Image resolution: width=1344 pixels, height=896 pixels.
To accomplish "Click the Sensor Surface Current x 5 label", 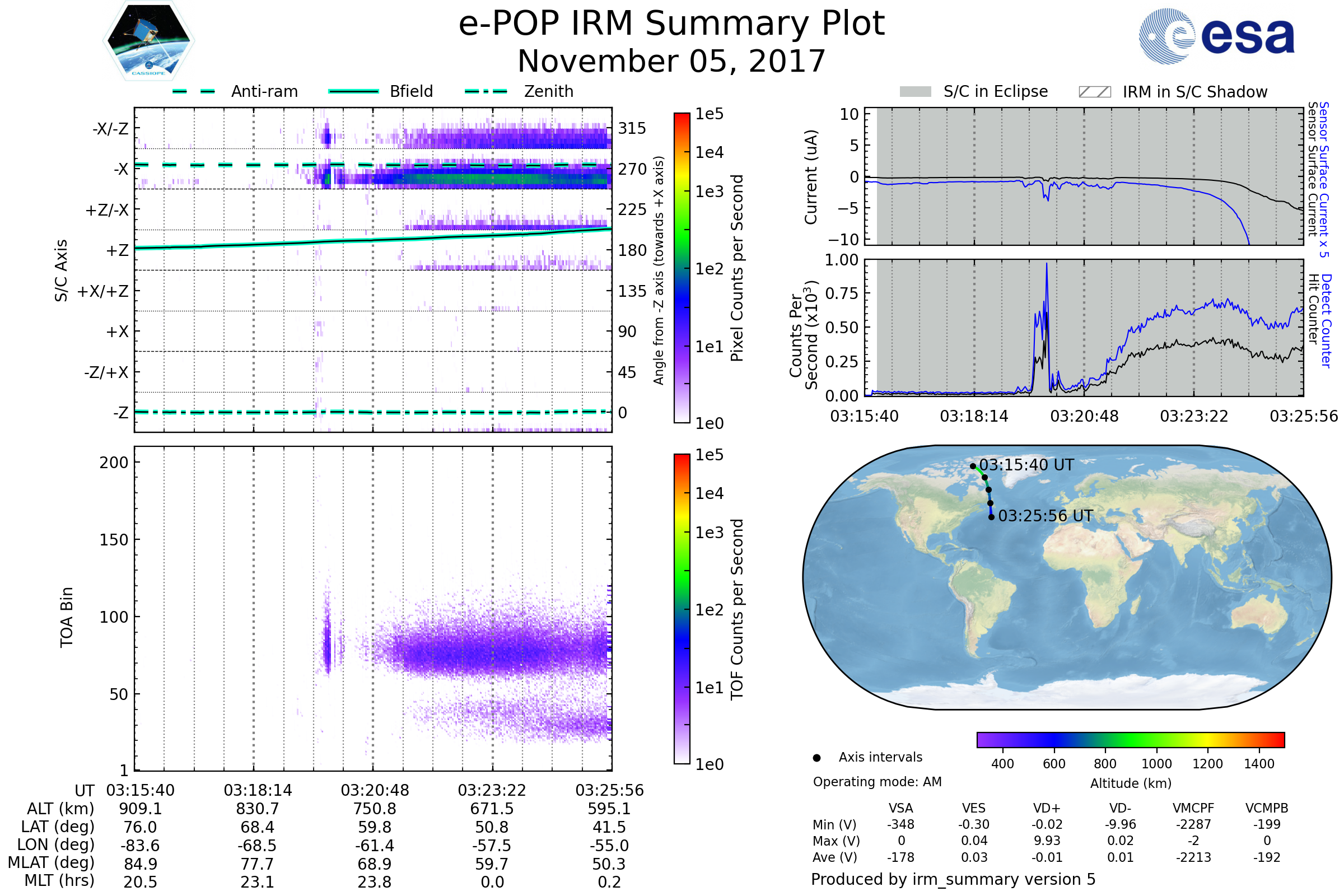I will [1324, 180].
